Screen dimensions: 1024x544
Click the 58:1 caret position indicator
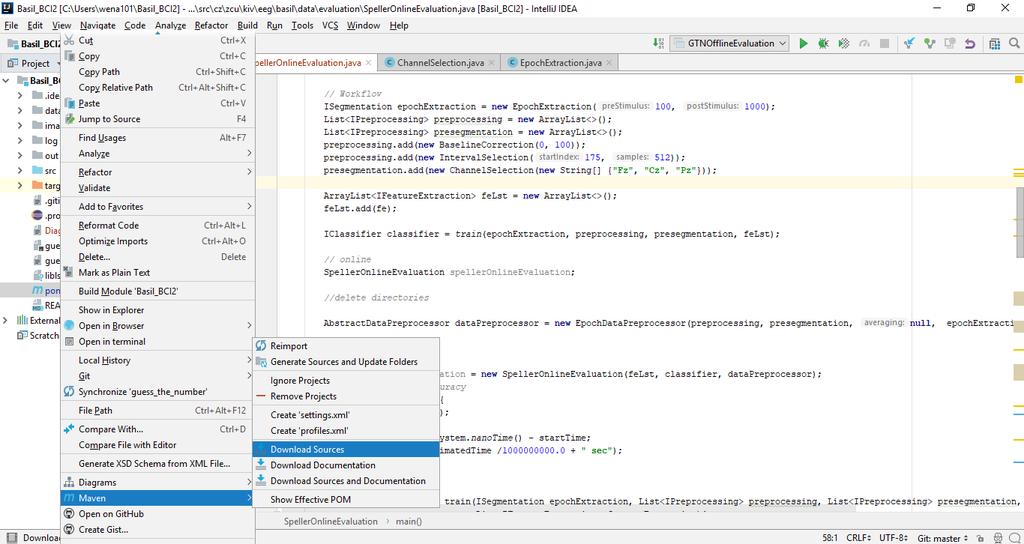829,538
